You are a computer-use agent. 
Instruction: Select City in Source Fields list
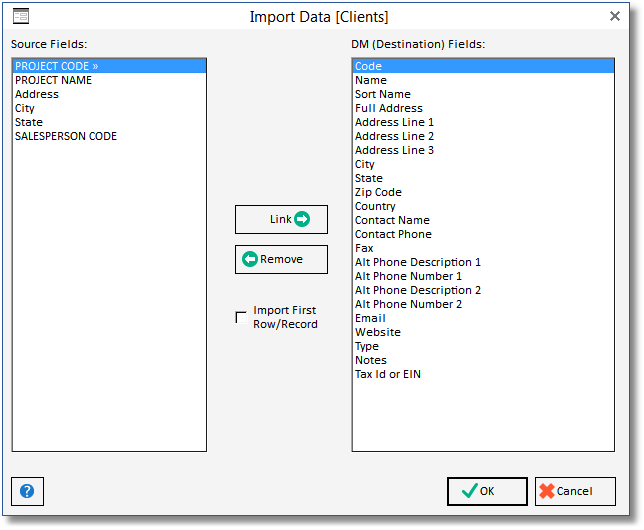tap(109, 108)
